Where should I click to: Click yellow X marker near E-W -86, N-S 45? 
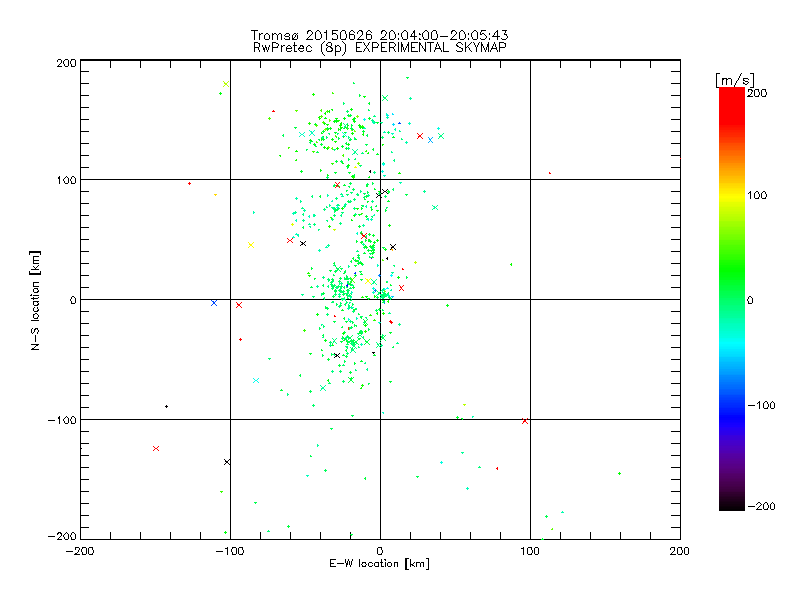point(251,245)
